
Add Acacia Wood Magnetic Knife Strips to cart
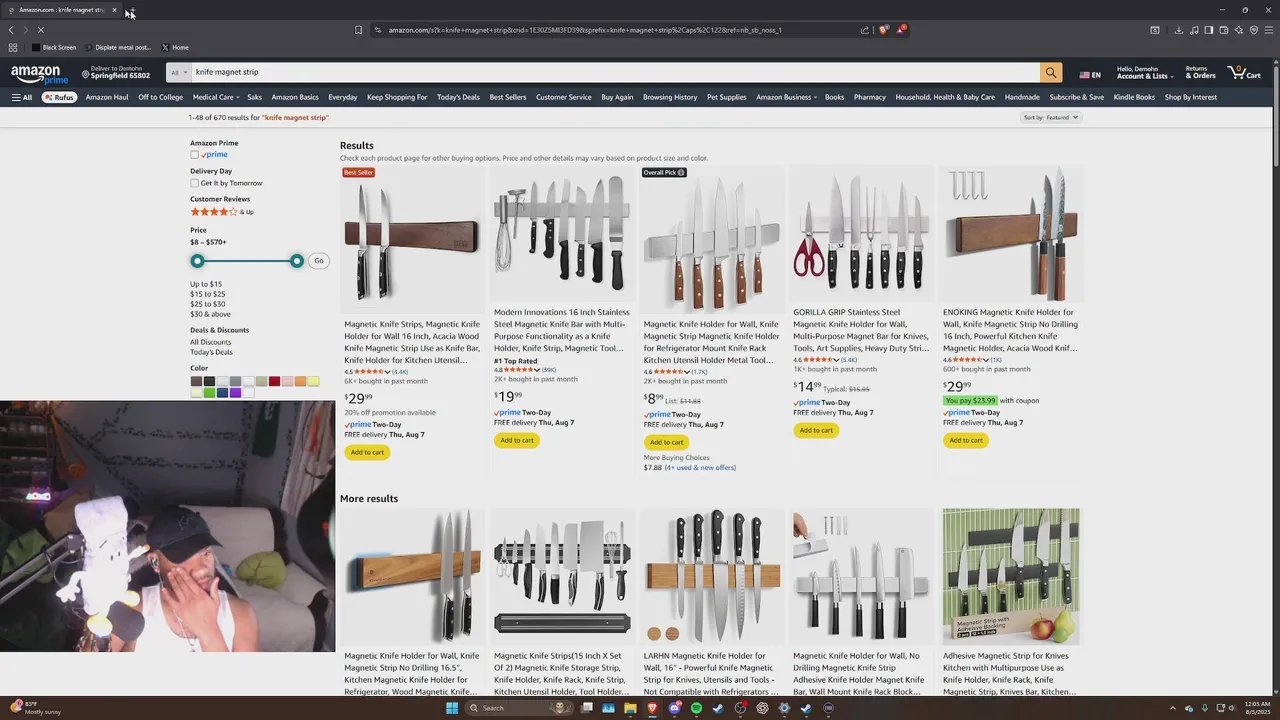pos(367,452)
